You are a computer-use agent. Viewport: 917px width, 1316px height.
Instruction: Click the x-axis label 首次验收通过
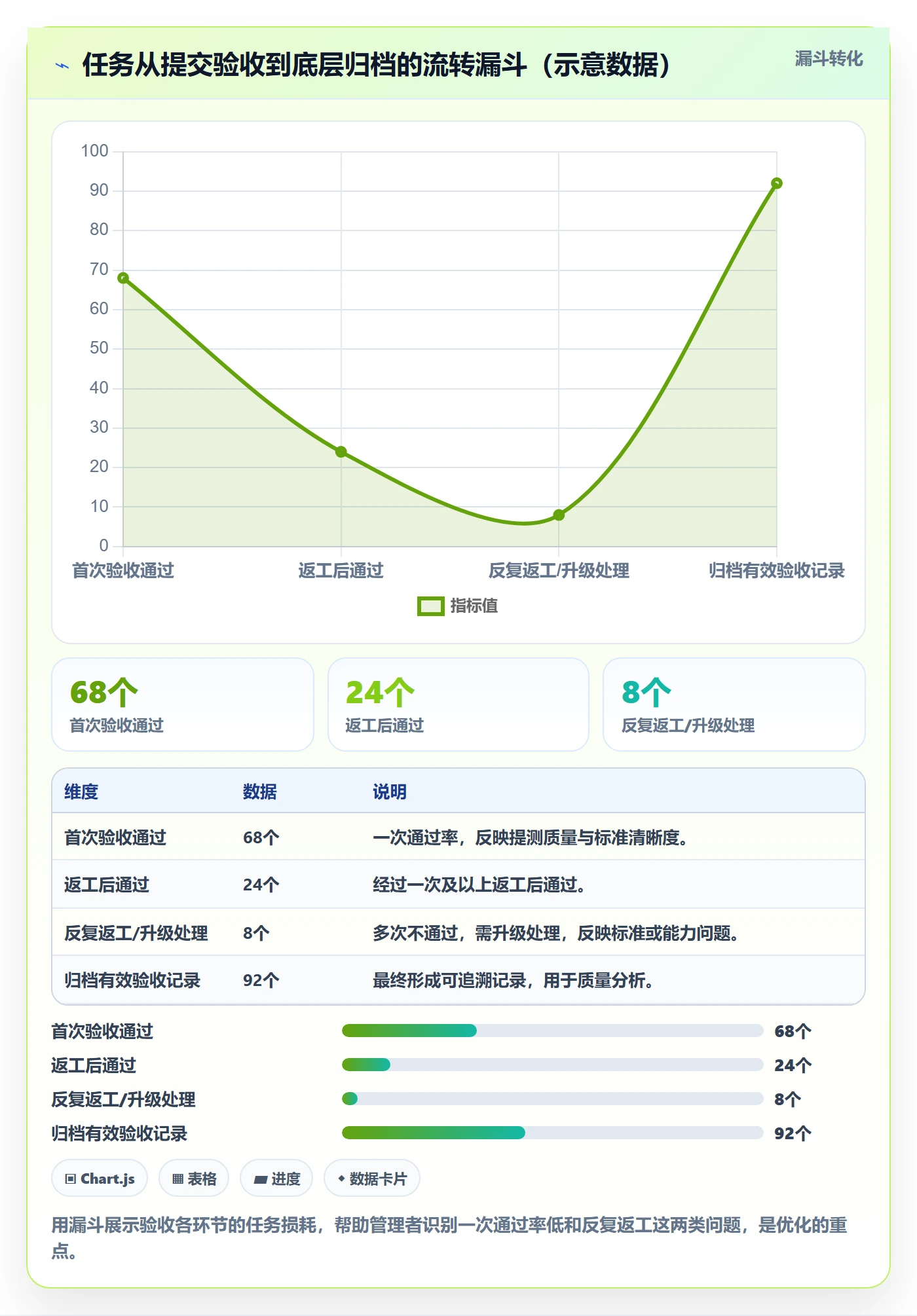(123, 571)
